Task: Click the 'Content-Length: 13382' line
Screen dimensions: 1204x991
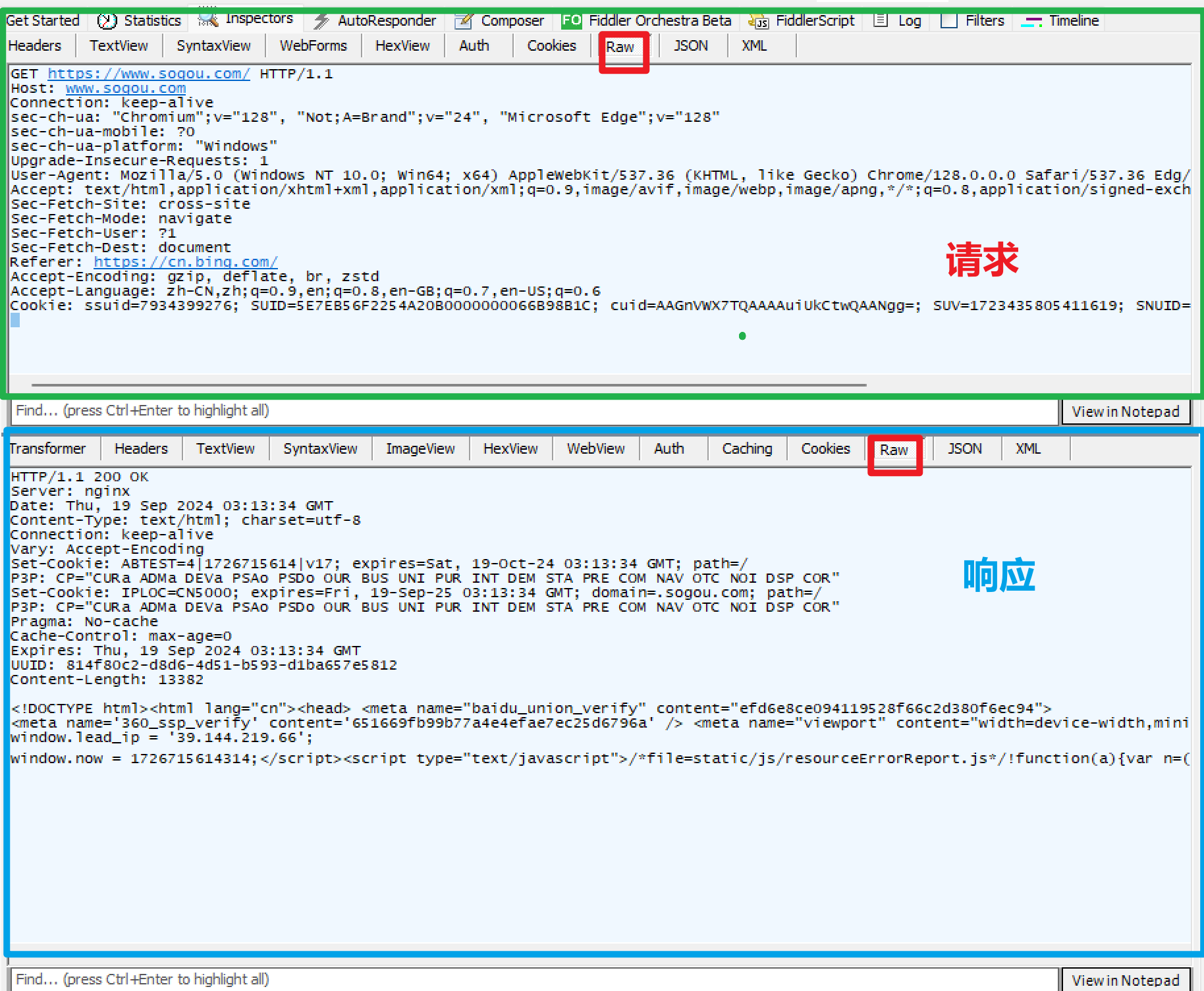Action: click(107, 680)
